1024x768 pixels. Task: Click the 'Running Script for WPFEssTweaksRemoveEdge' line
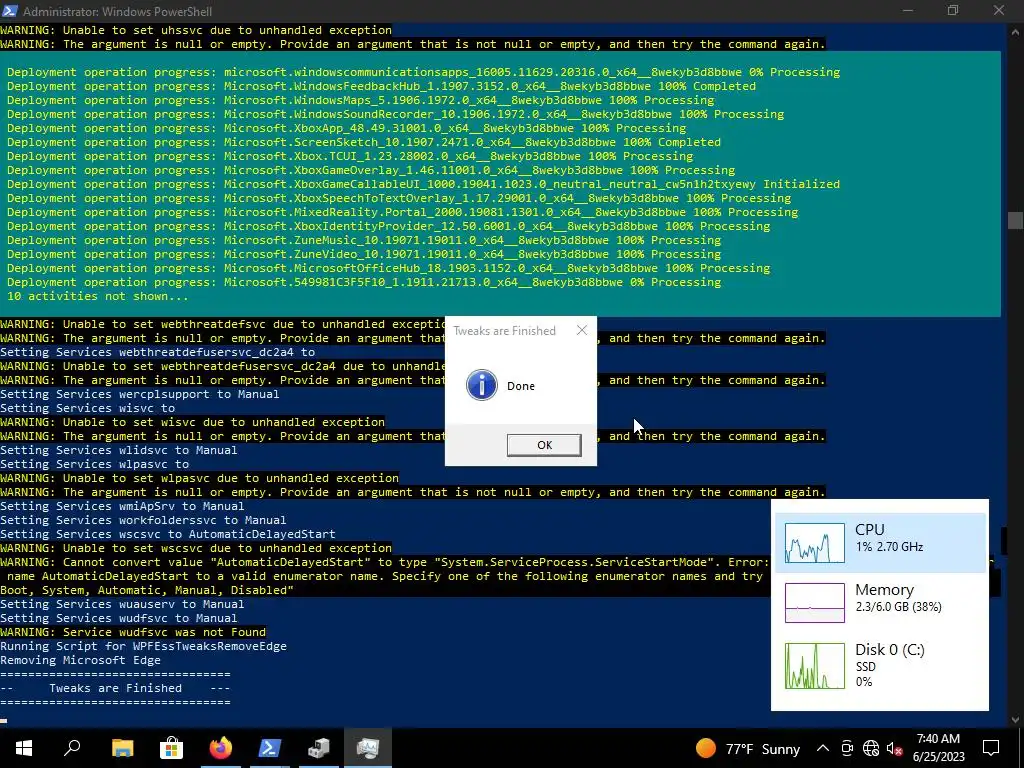pyautogui.click(x=144, y=646)
